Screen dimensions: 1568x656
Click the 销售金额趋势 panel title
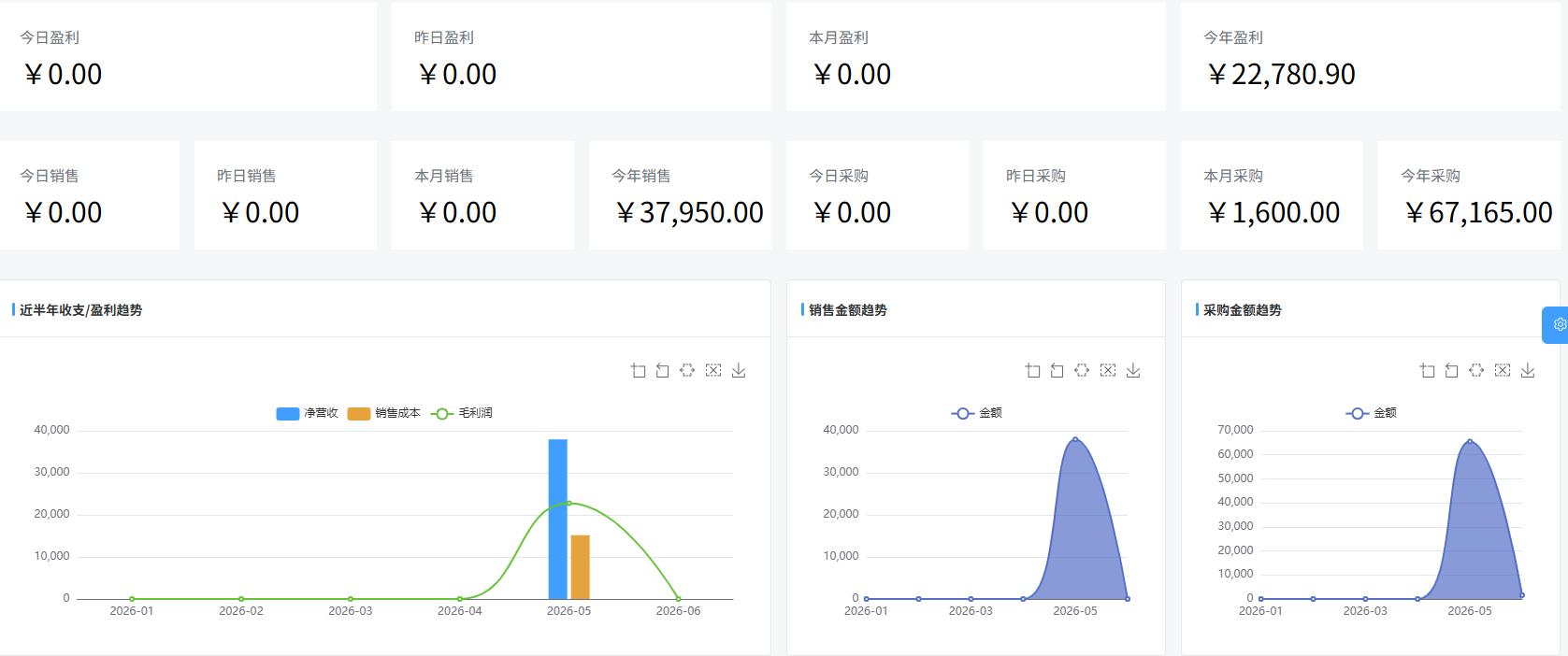click(848, 310)
